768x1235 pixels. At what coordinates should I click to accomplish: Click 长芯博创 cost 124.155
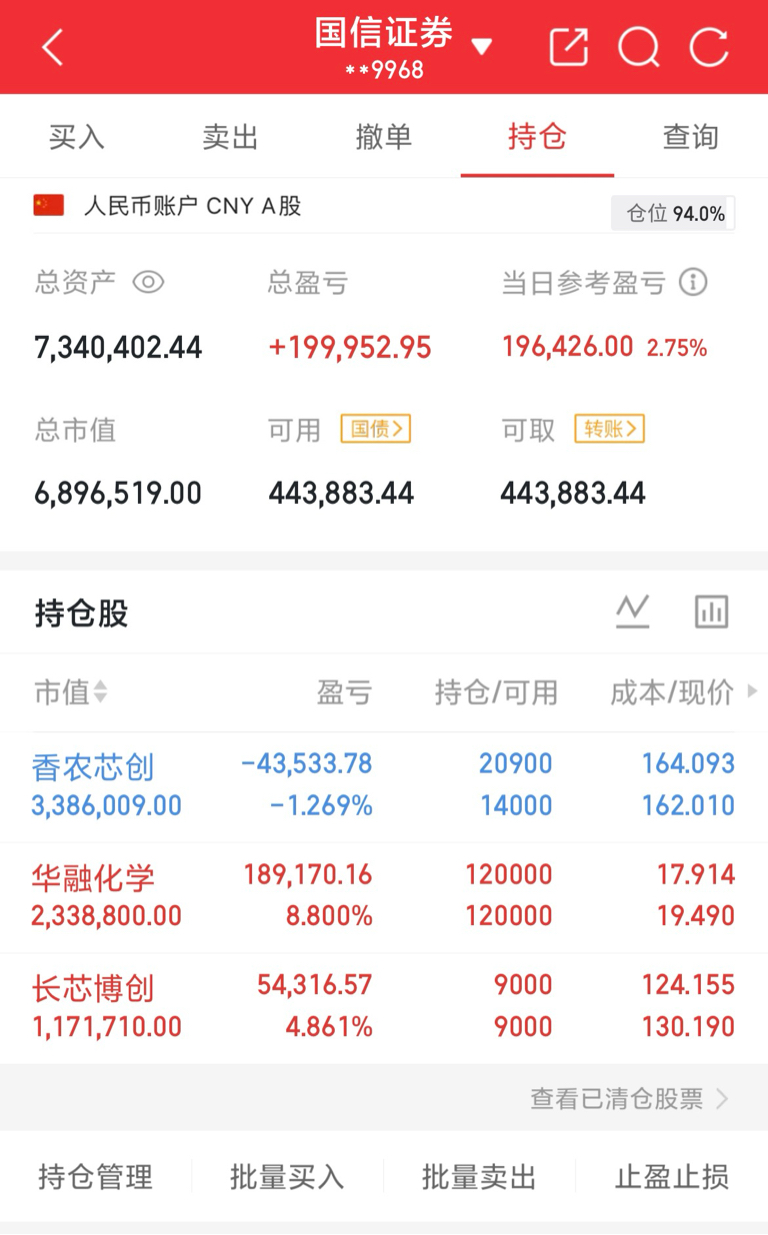tap(688, 985)
